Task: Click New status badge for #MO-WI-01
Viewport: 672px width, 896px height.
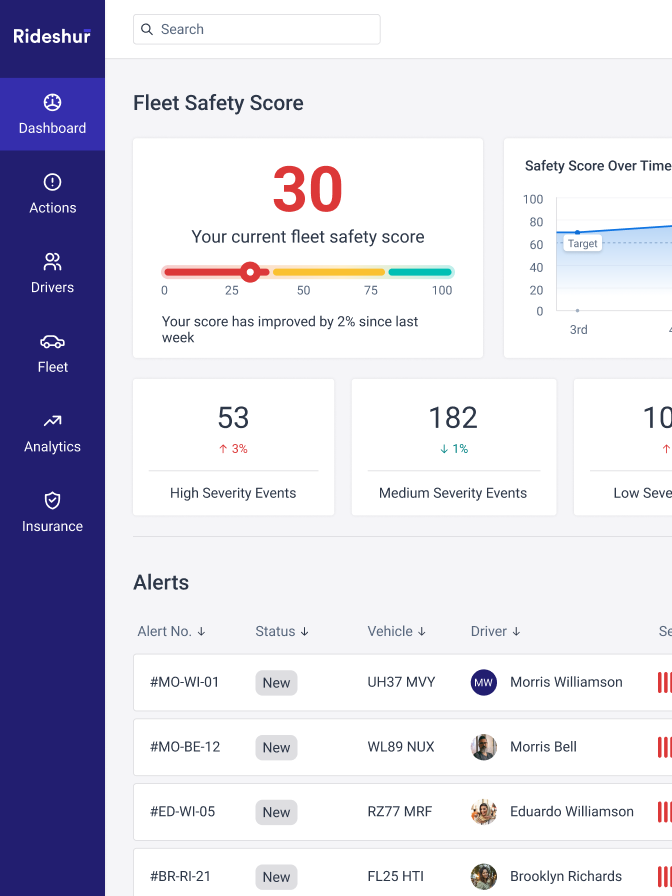Action: pos(276,683)
